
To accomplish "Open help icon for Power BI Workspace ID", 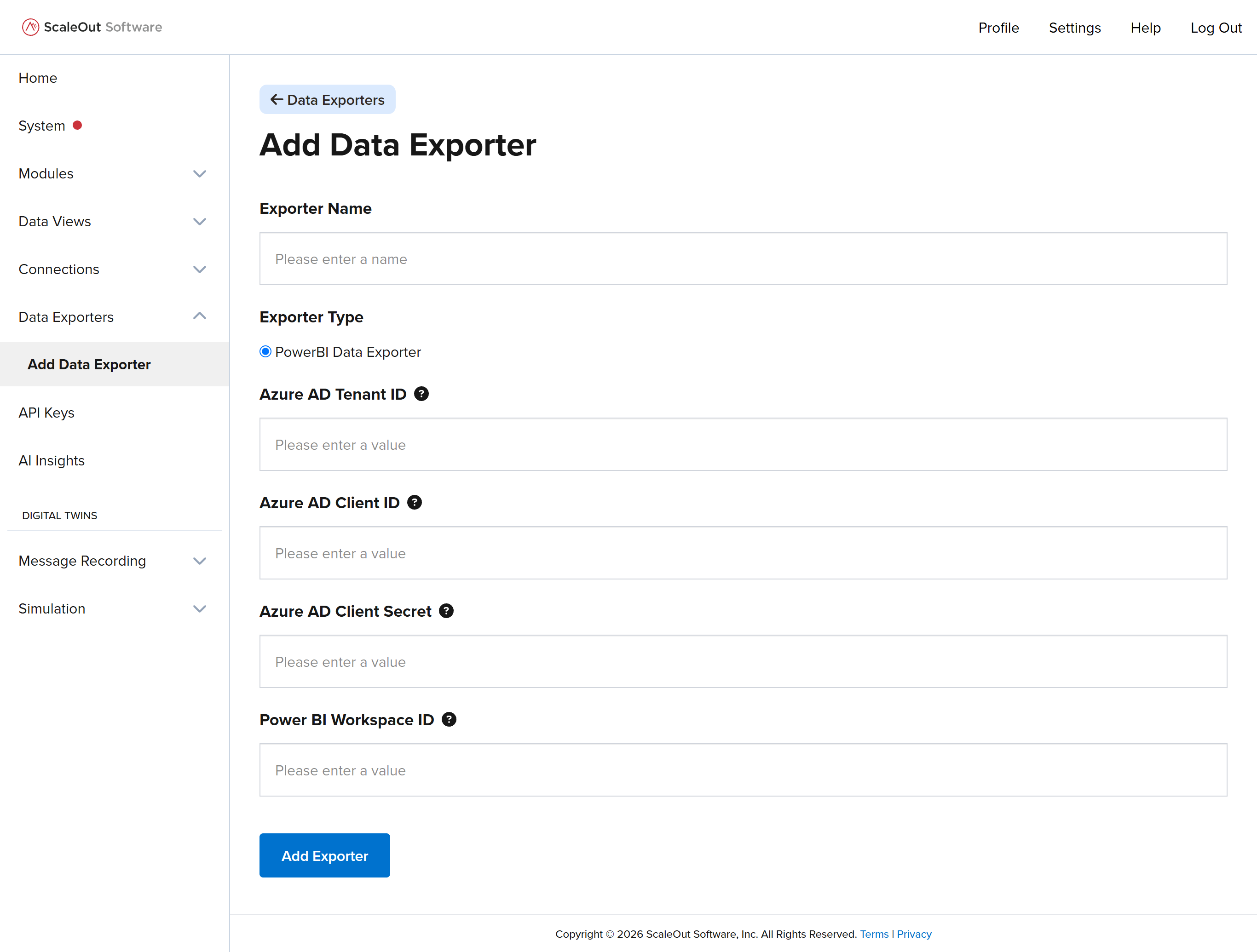I will coord(449,719).
